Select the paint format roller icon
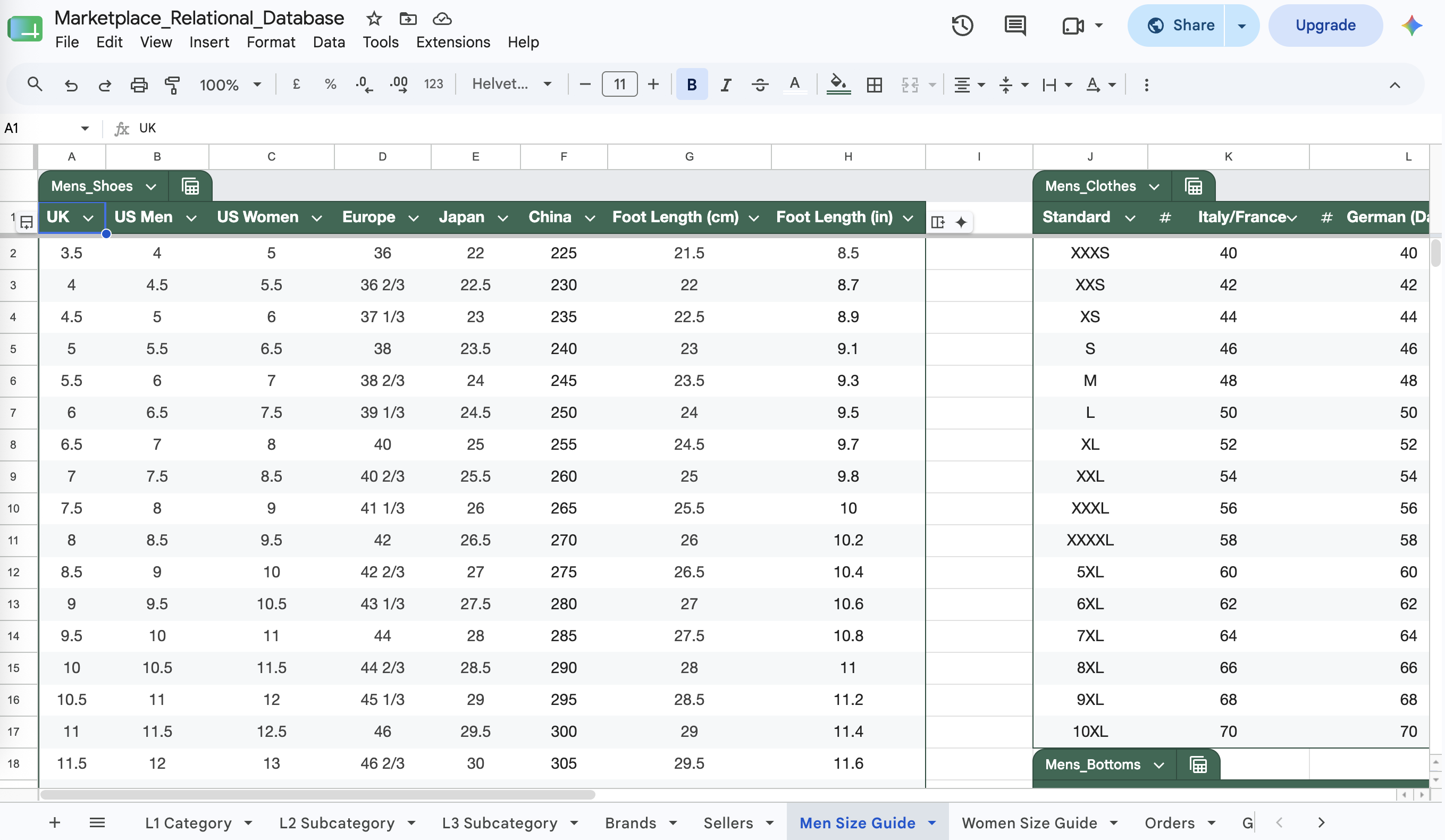This screenshot has width=1445, height=840. point(172,85)
